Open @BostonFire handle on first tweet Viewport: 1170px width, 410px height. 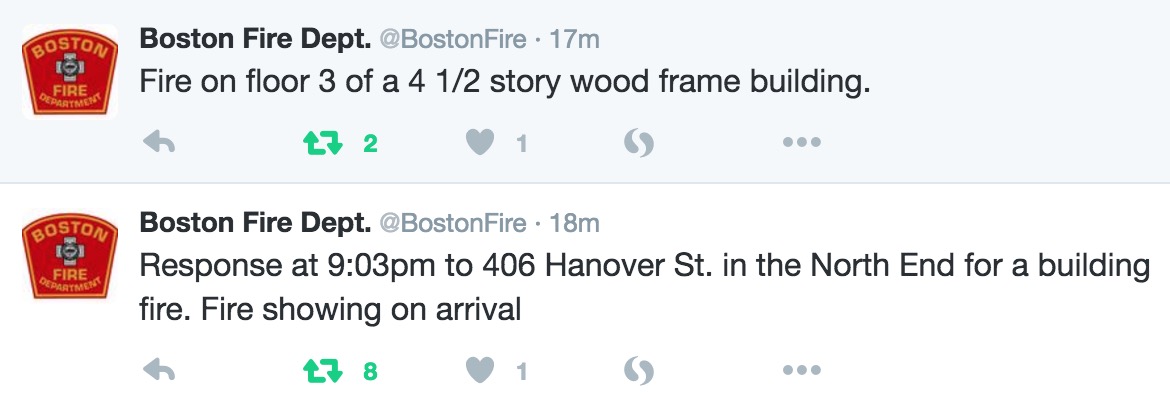click(x=453, y=39)
